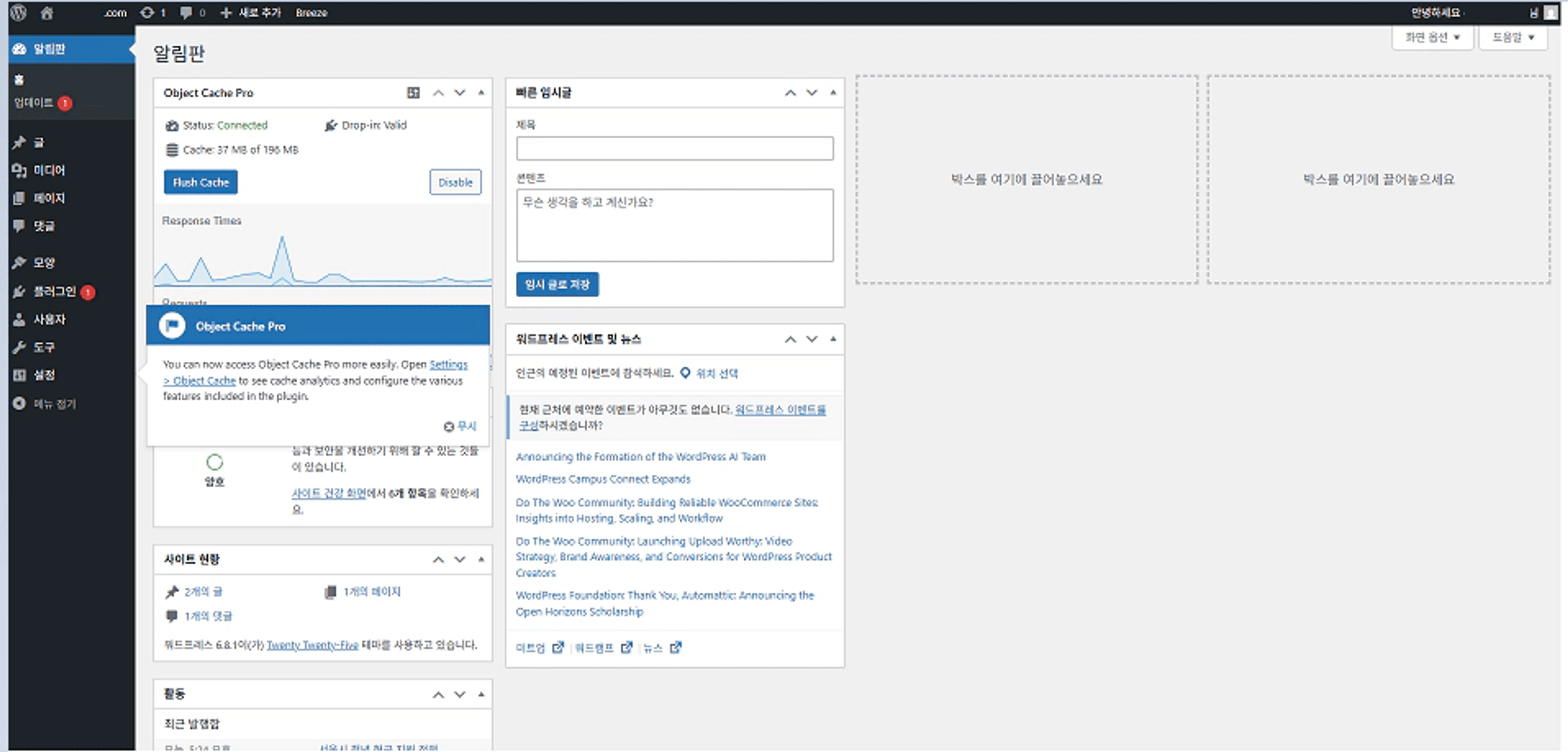Click Object Cache Pro widget settings icon

pyautogui.click(x=413, y=93)
